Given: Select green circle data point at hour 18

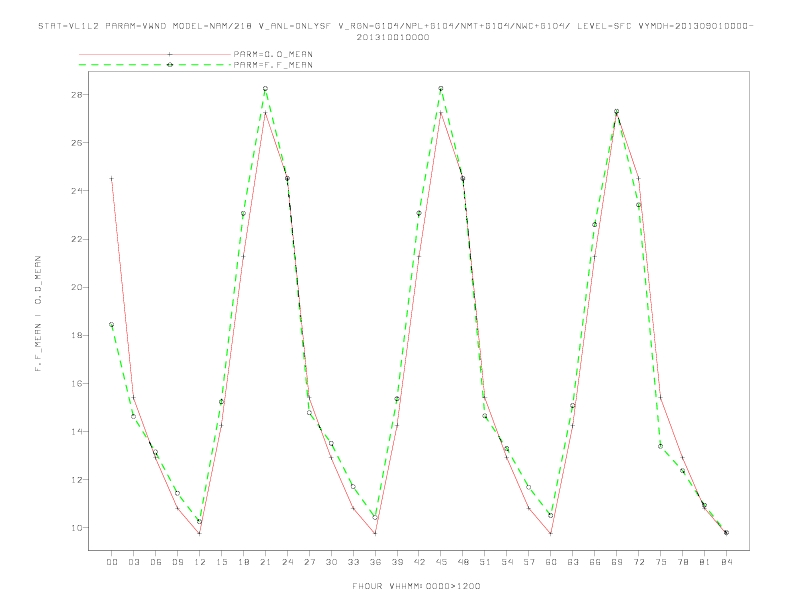Looking at the screenshot, I should (x=243, y=214).
